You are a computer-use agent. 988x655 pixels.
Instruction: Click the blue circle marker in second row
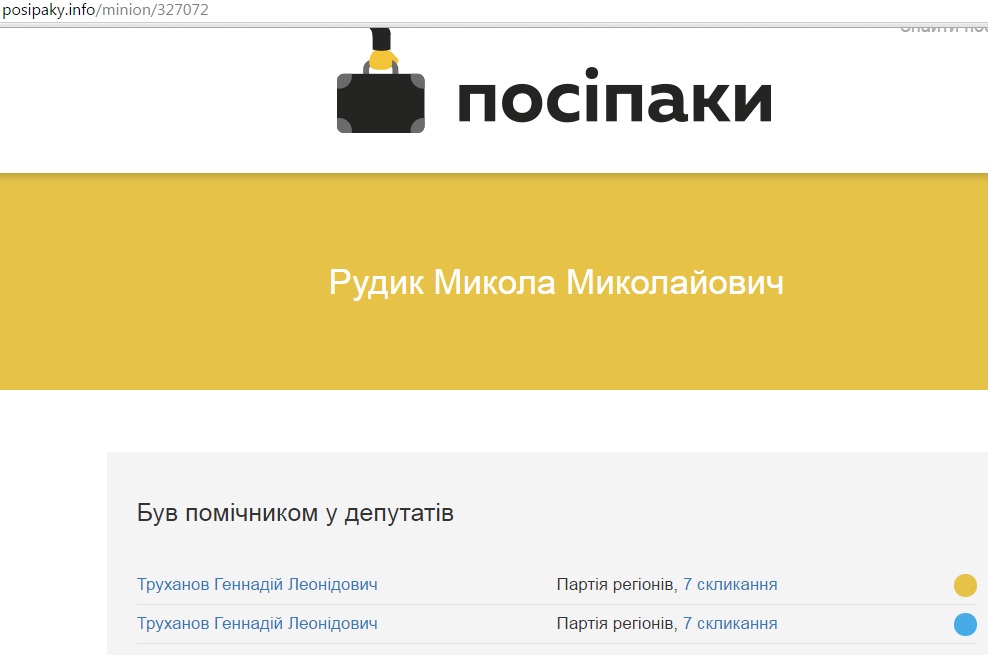(x=965, y=625)
